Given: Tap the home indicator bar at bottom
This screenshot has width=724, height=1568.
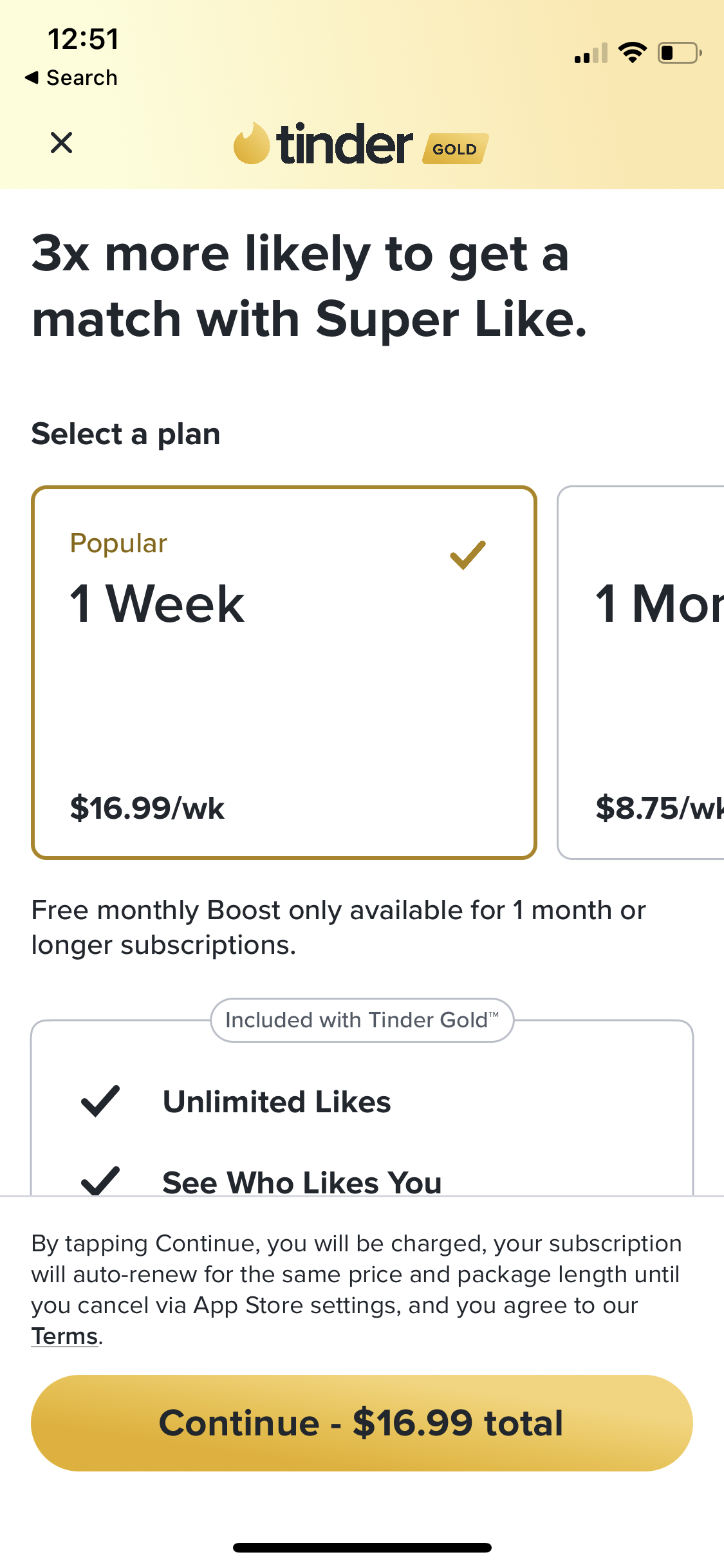Looking at the screenshot, I should 362,1547.
